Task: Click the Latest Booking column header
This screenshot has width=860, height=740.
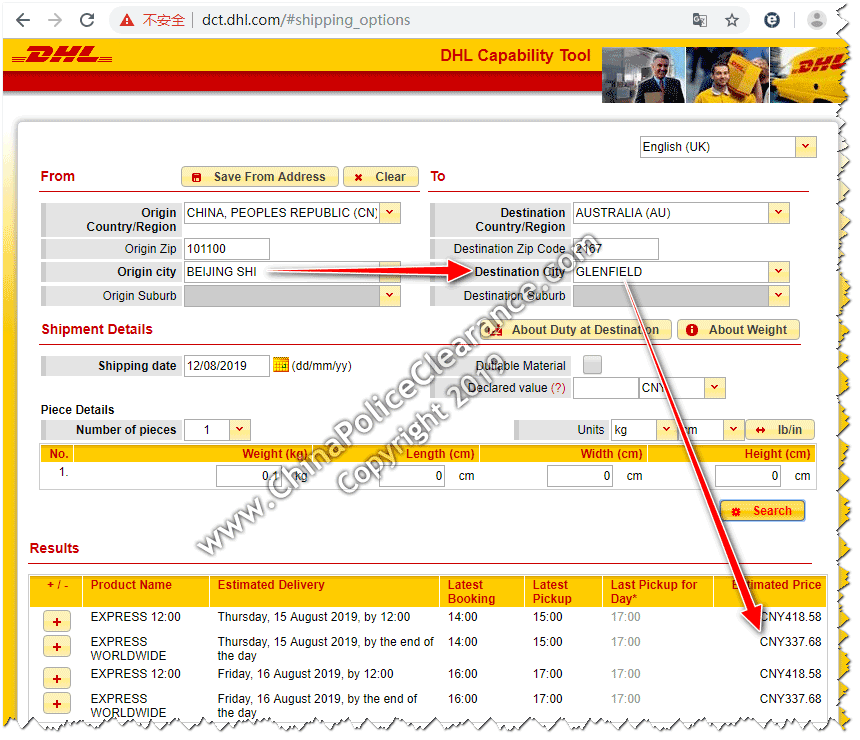Action: point(482,591)
